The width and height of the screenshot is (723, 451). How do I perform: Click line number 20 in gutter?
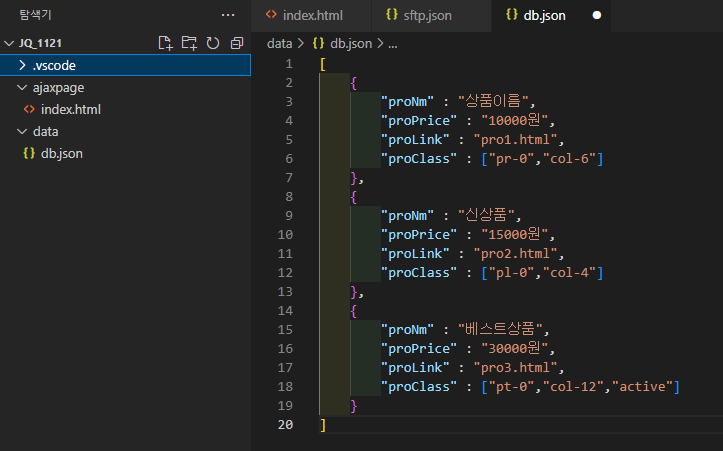[x=285, y=424]
